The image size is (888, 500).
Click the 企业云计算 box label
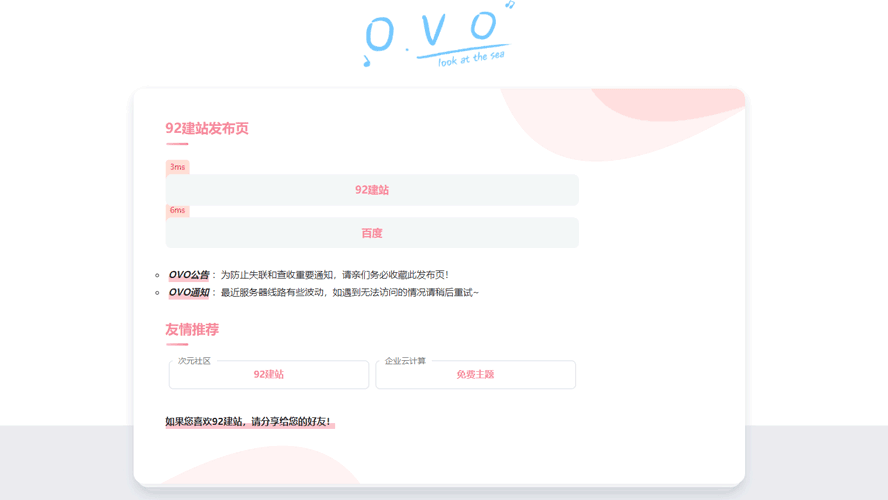click(x=405, y=361)
